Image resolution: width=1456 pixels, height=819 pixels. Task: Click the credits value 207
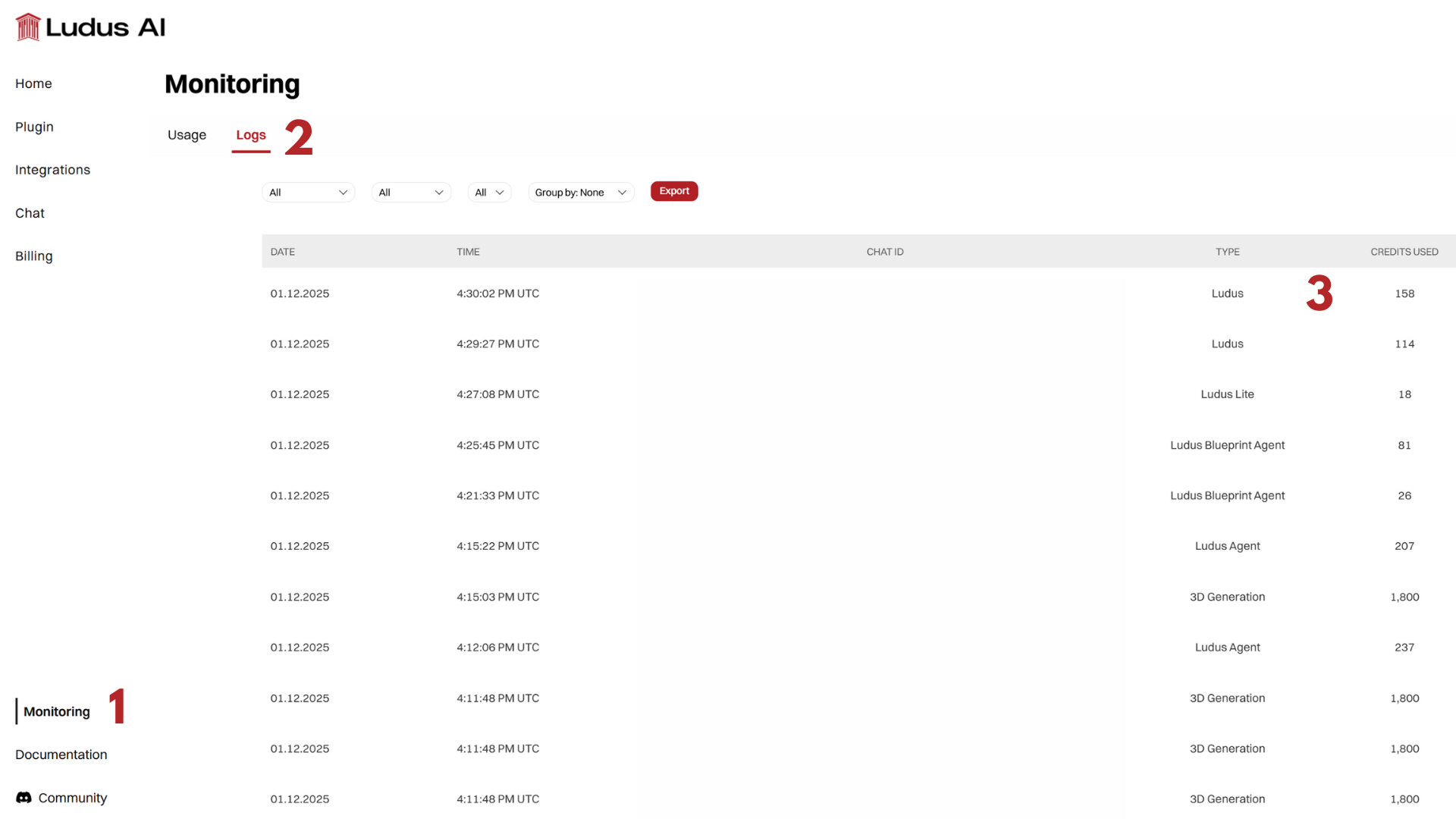point(1404,546)
